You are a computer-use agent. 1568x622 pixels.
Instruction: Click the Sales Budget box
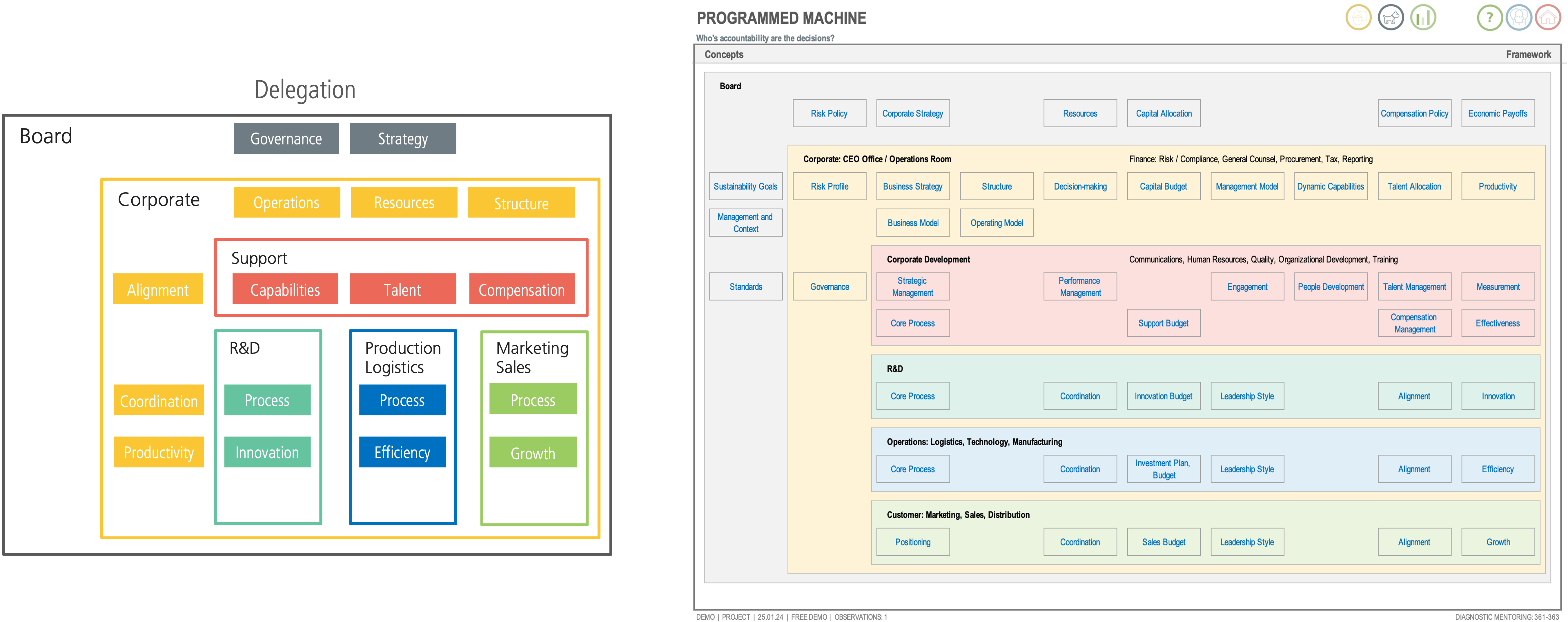(x=1163, y=542)
